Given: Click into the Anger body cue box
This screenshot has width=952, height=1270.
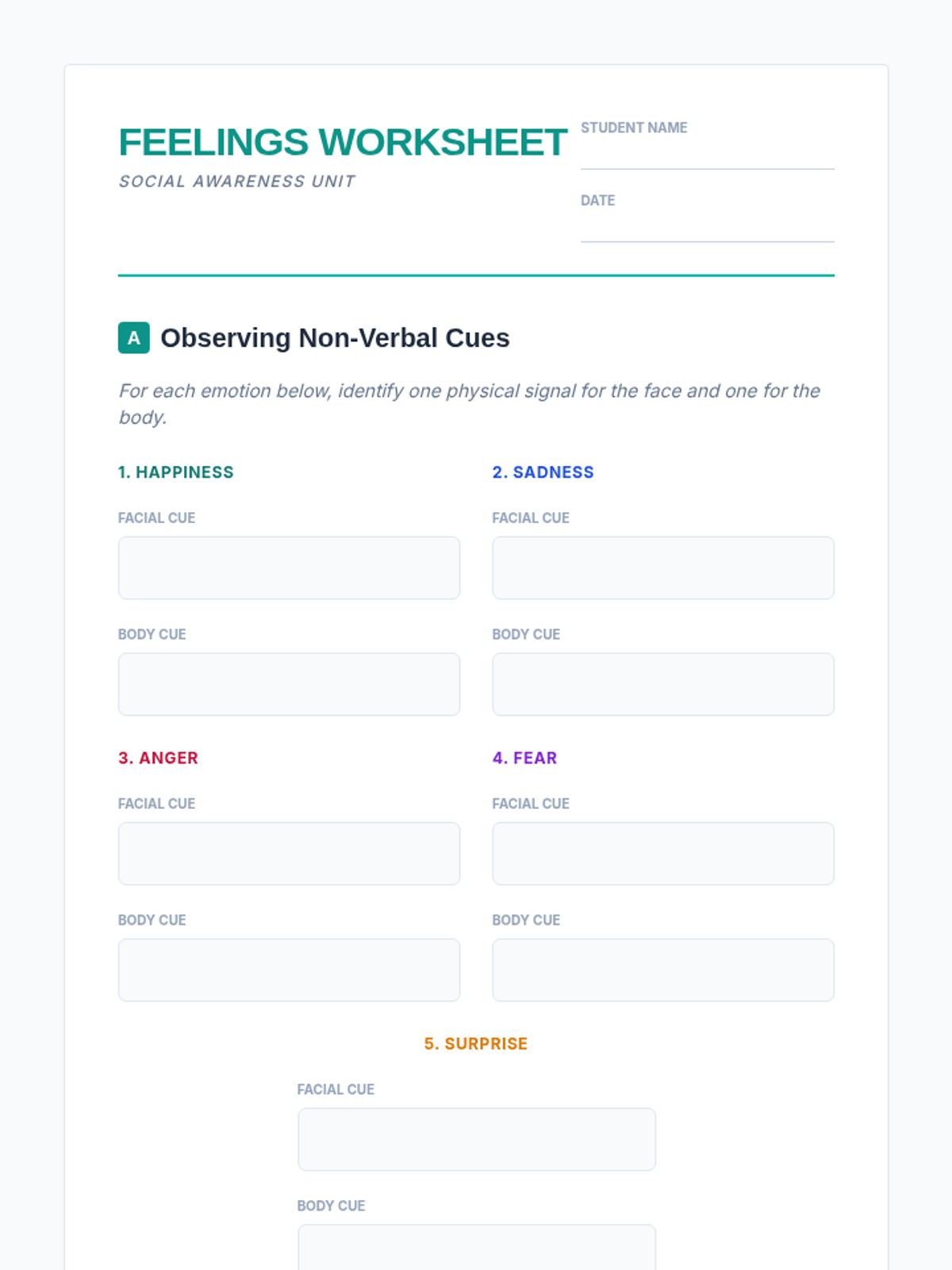Looking at the screenshot, I should (289, 970).
